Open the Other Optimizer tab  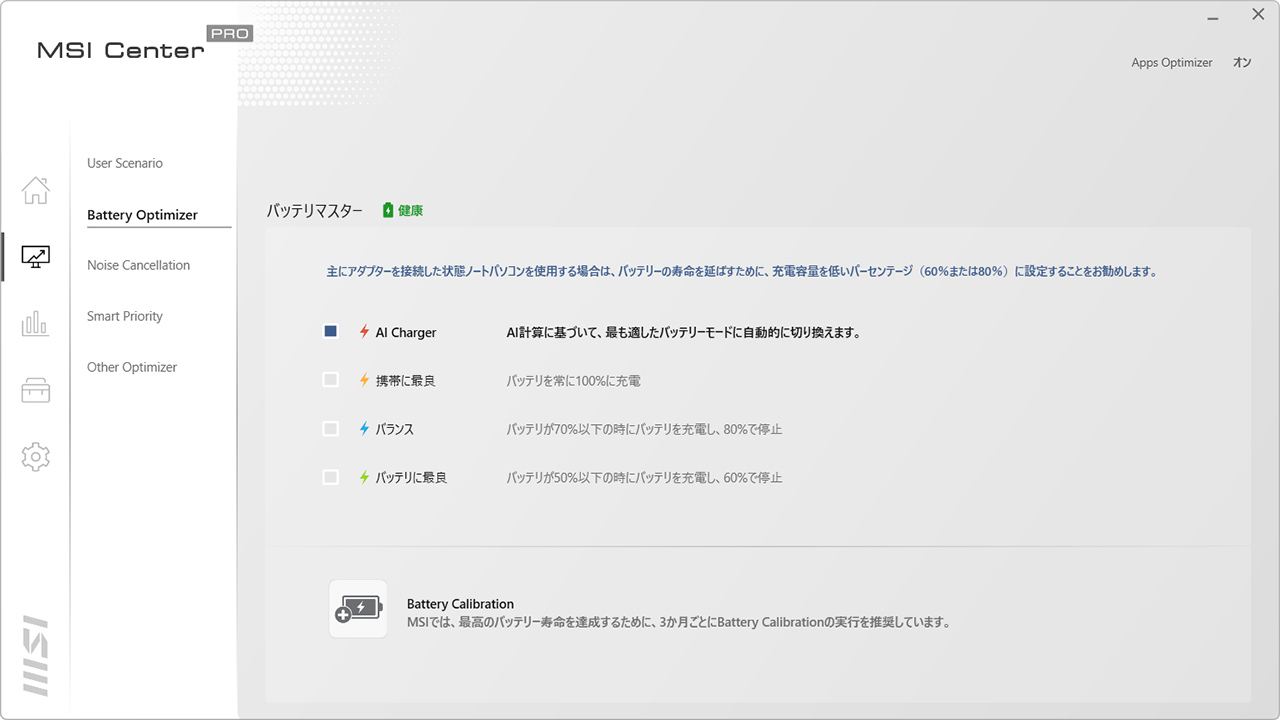[x=132, y=367]
